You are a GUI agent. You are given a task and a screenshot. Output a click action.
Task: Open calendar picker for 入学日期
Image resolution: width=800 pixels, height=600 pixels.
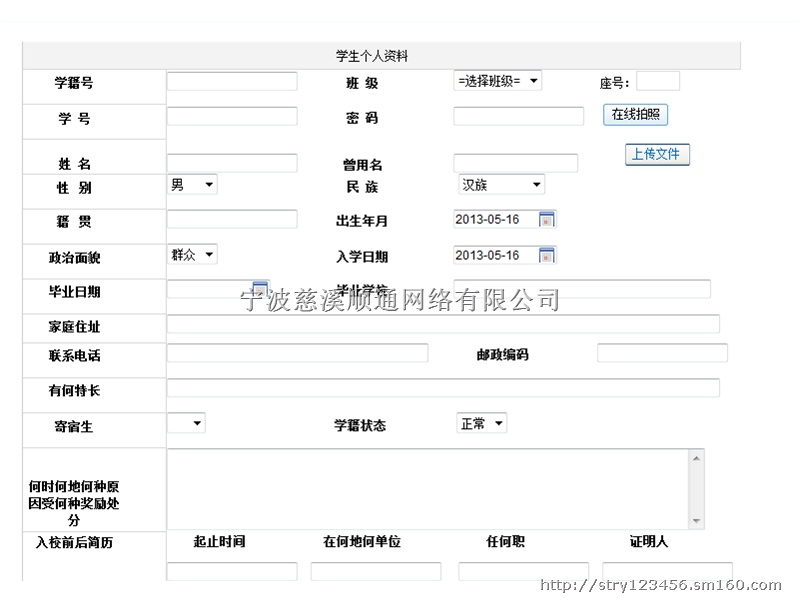[547, 255]
